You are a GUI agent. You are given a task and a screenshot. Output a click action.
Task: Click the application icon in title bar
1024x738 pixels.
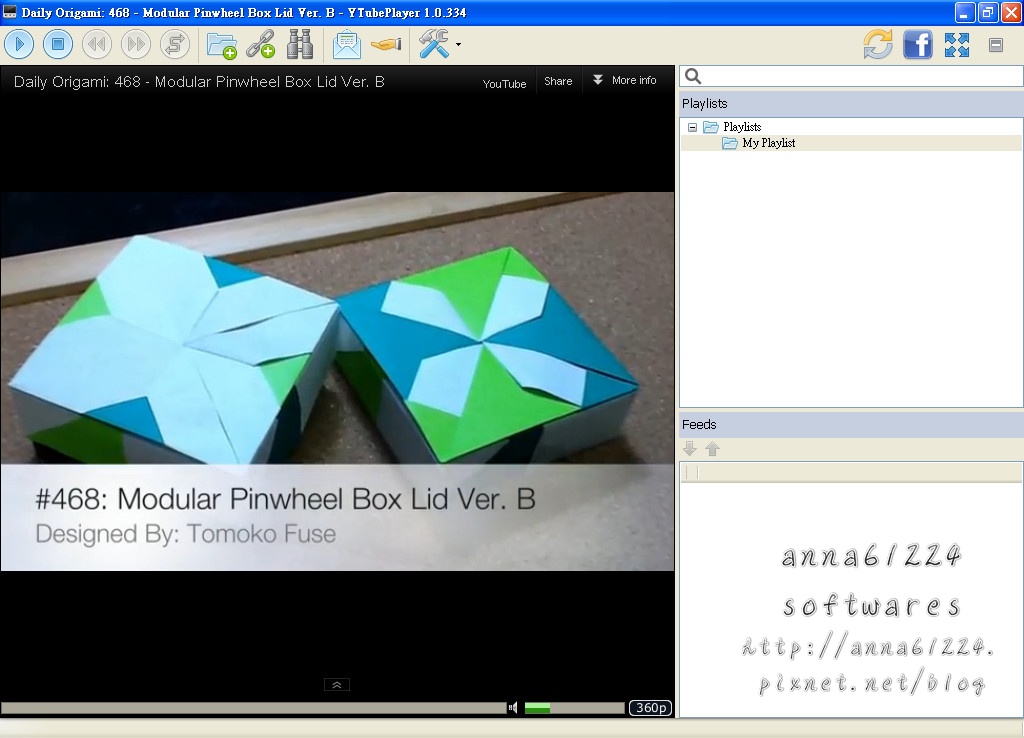click(x=10, y=12)
